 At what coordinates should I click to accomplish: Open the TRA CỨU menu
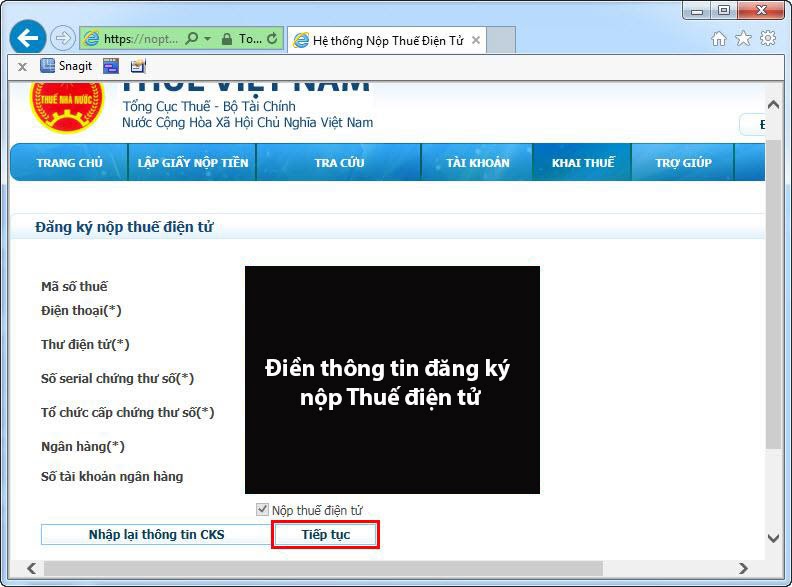tap(339, 163)
